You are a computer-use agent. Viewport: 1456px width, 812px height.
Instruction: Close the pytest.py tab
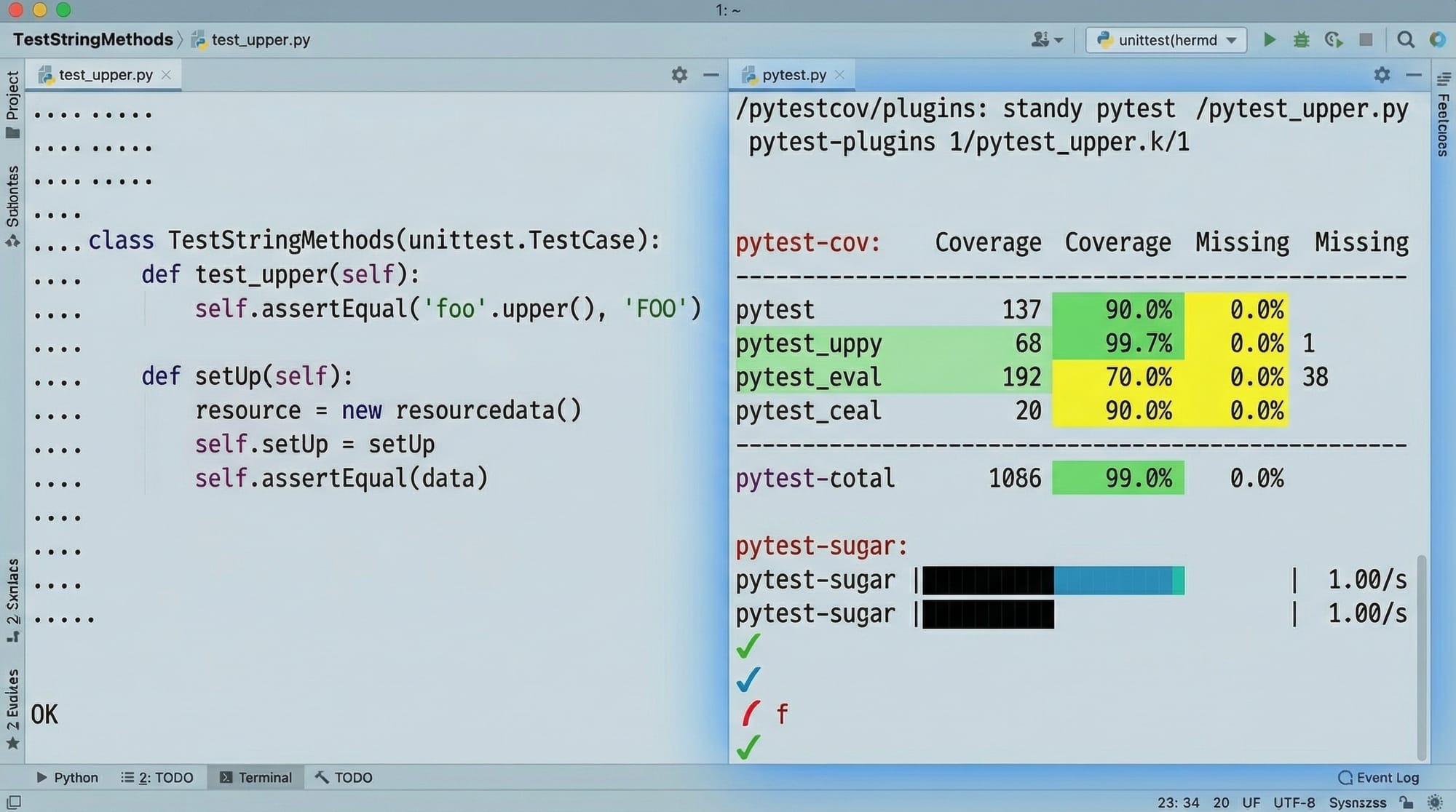(x=840, y=74)
